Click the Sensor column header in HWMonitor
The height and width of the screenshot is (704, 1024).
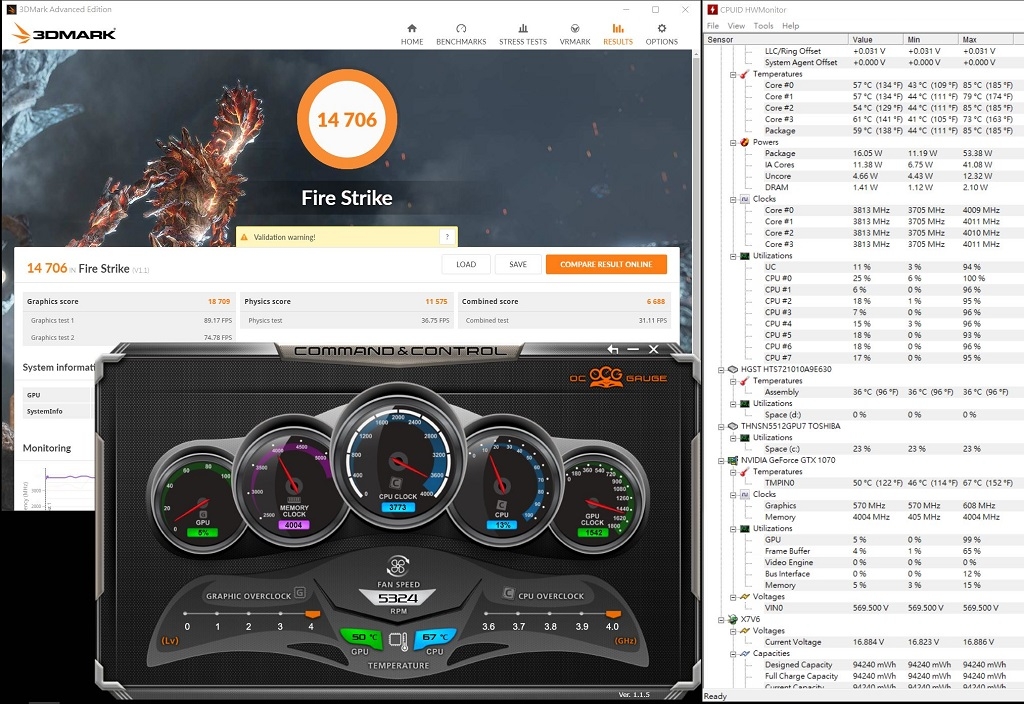pyautogui.click(x=776, y=39)
